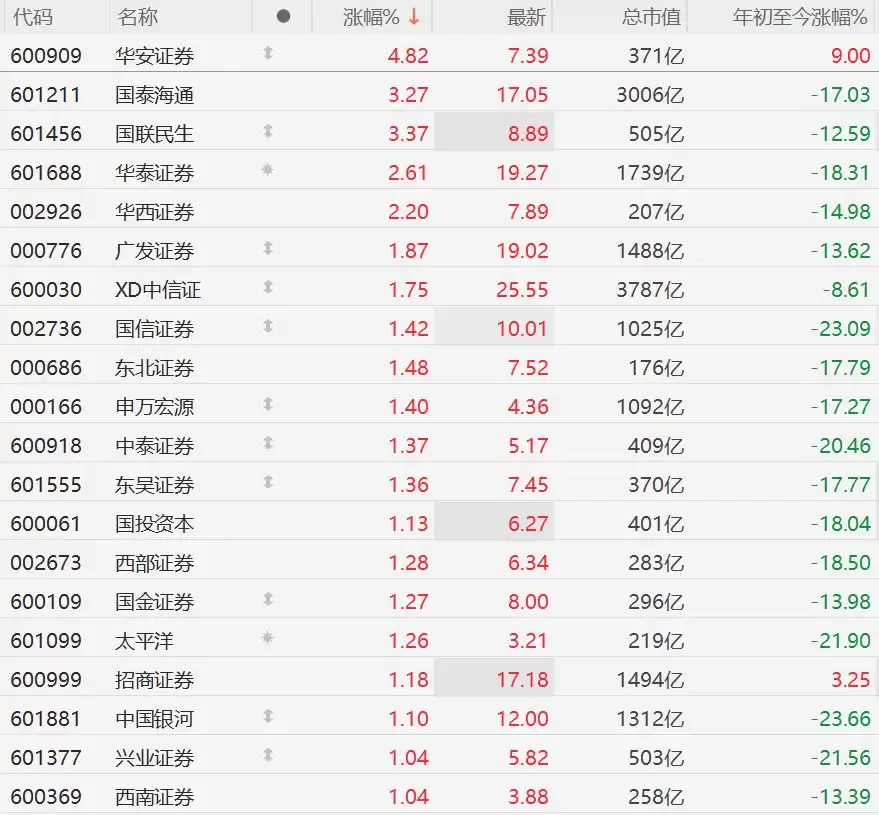
Task: Click the arrow marker icon in 东吴证券 row
Action: tap(268, 481)
